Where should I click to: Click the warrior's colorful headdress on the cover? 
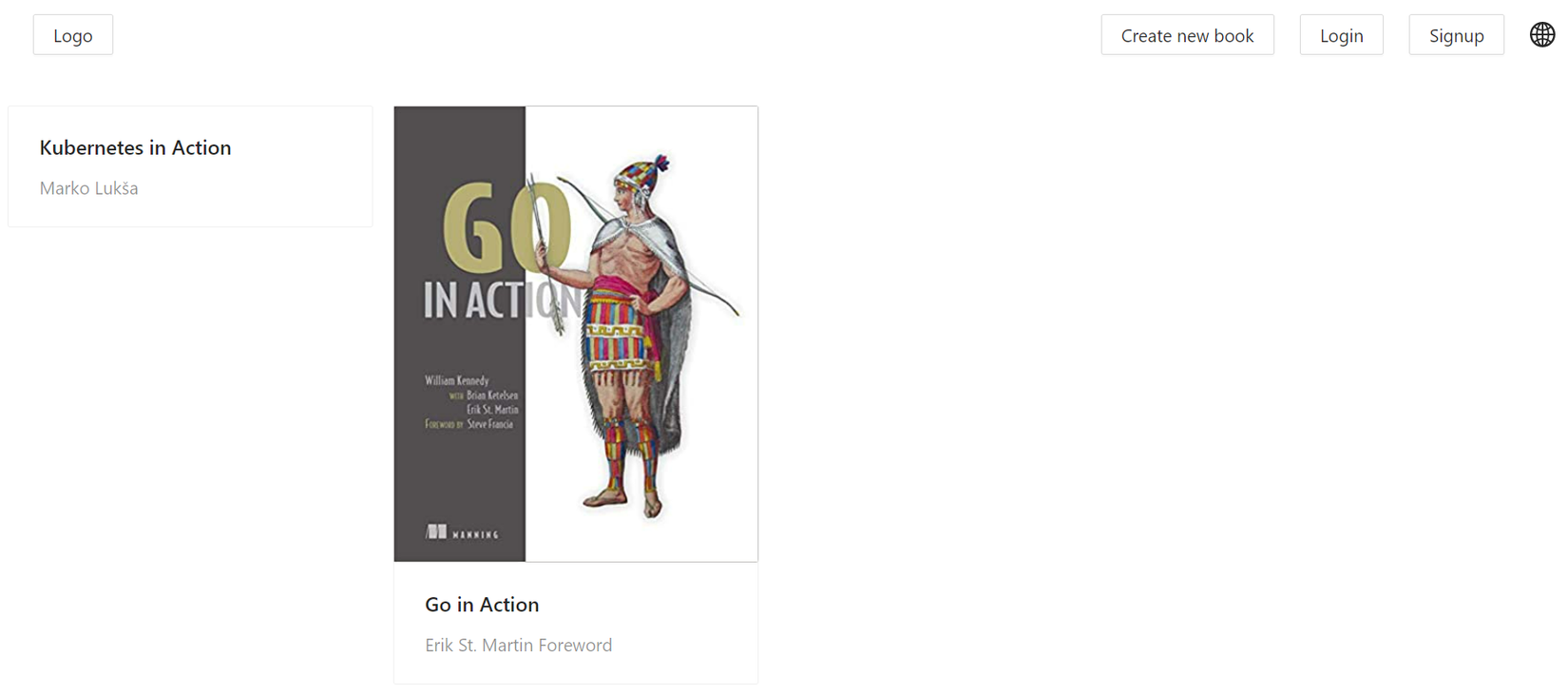click(x=641, y=177)
